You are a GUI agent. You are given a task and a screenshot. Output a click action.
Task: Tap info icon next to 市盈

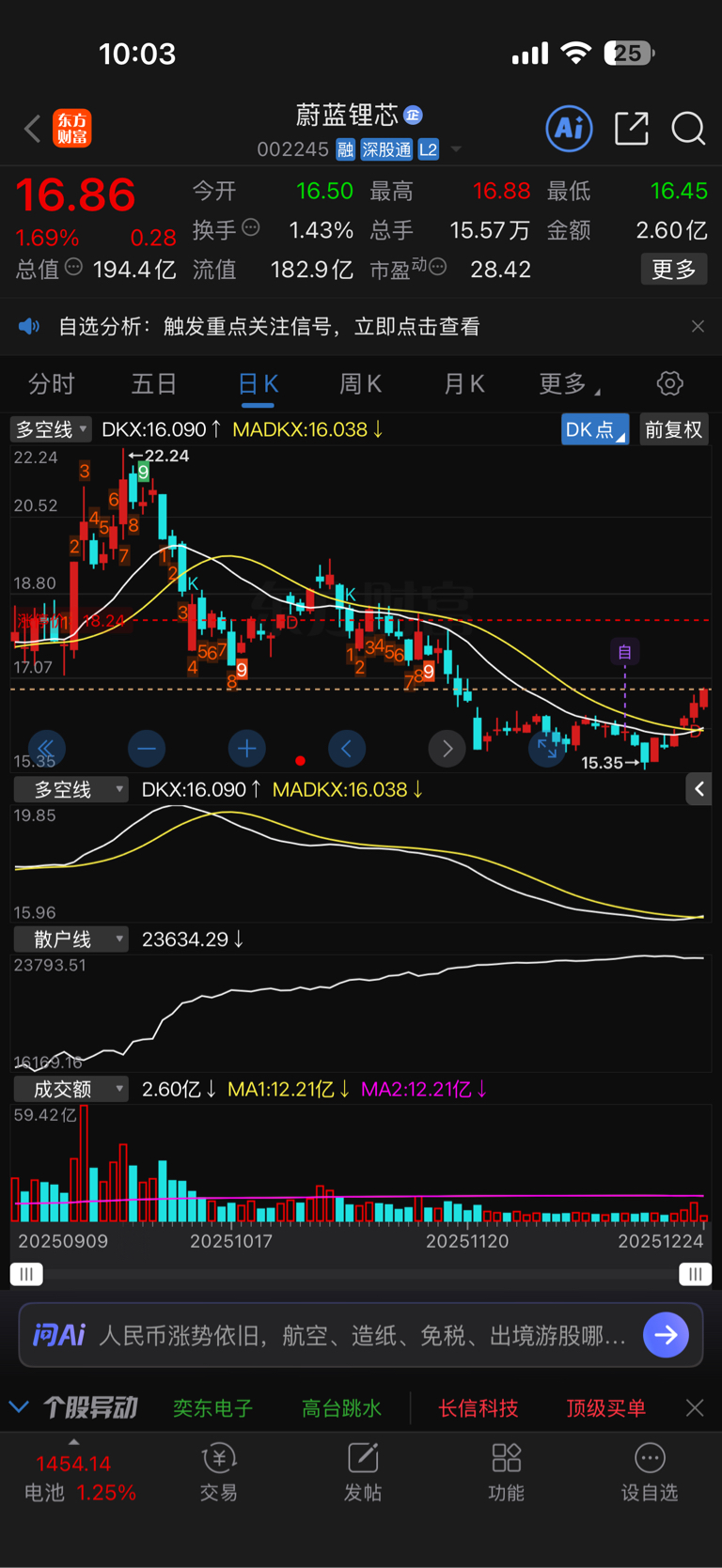pyautogui.click(x=437, y=268)
